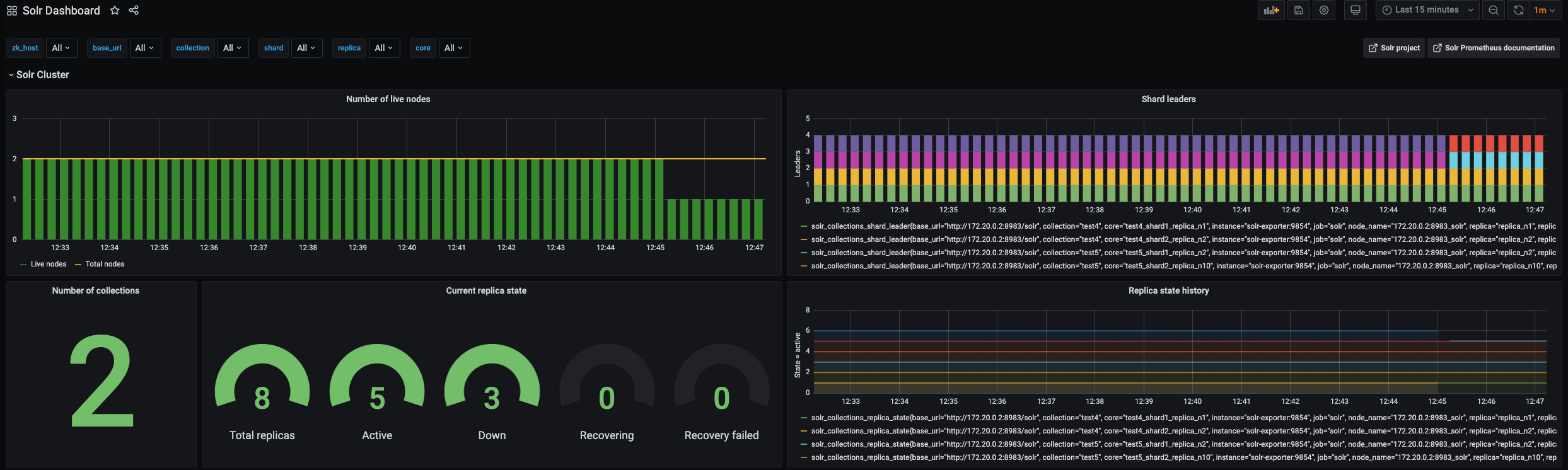This screenshot has width=1568, height=470.
Task: Star the Solr Dashboard as favorite
Action: coord(115,11)
